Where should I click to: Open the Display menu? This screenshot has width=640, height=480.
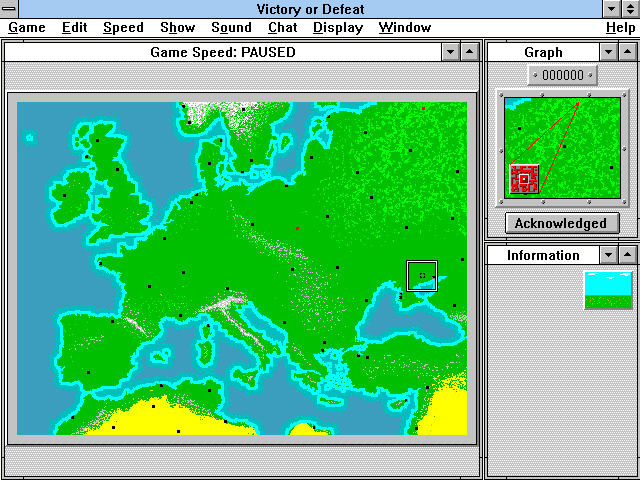tap(338, 28)
